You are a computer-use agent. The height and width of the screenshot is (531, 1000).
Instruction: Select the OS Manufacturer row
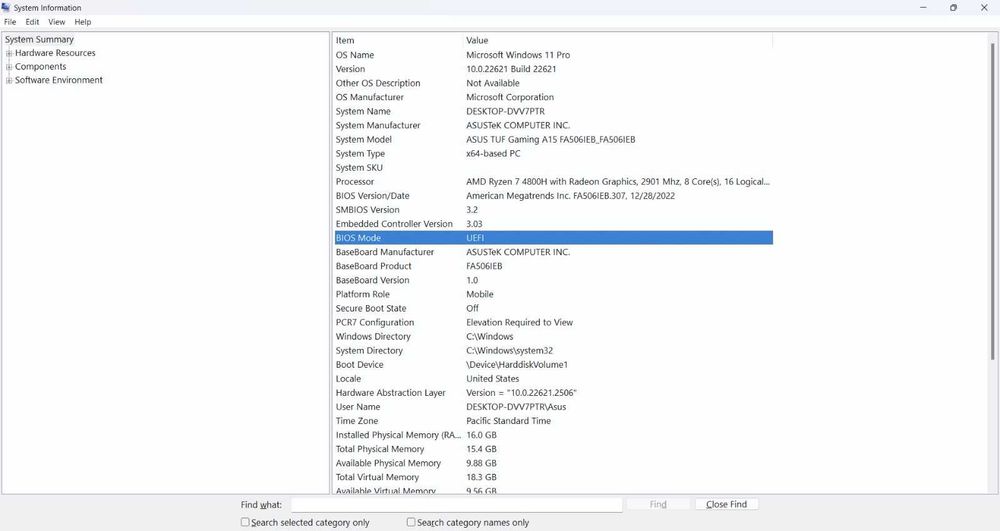tap(553, 98)
